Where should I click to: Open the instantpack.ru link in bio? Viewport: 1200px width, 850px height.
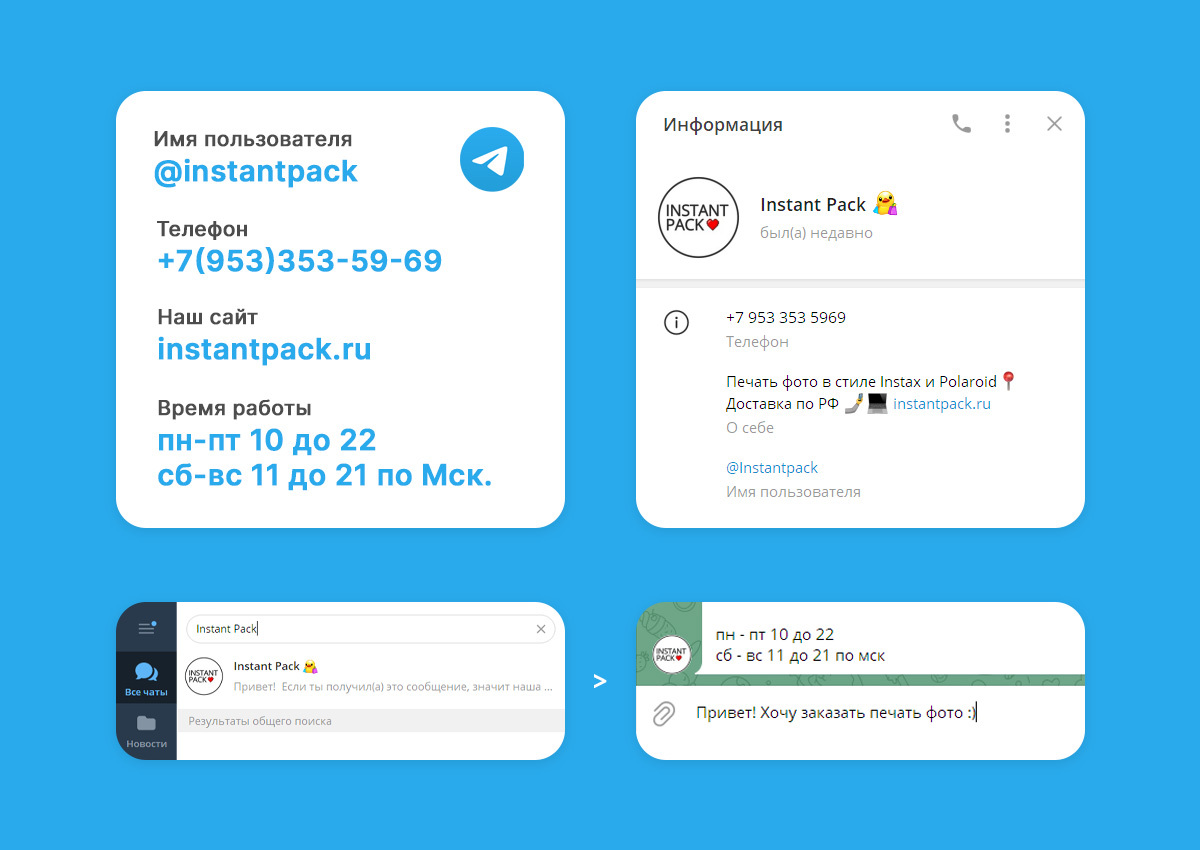[x=942, y=404]
